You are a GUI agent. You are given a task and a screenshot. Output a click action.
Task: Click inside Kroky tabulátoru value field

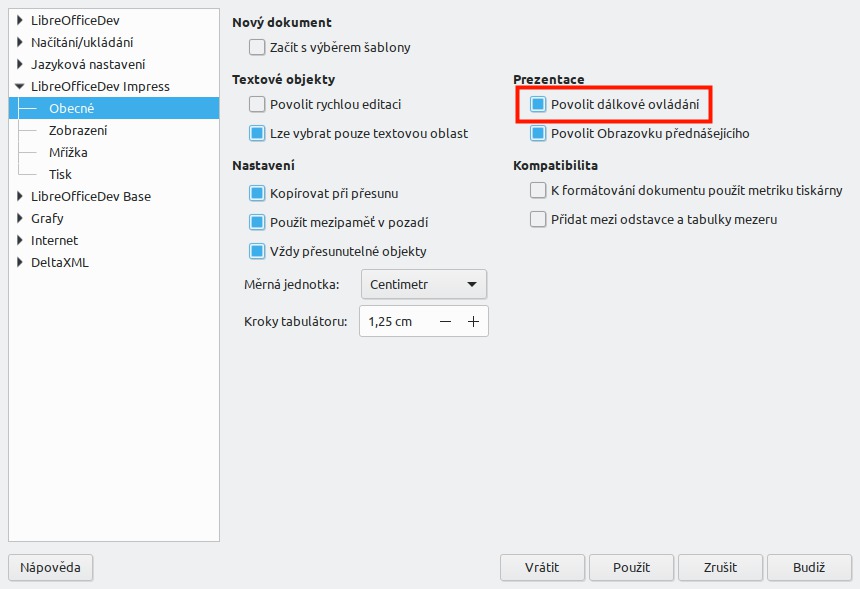click(398, 321)
